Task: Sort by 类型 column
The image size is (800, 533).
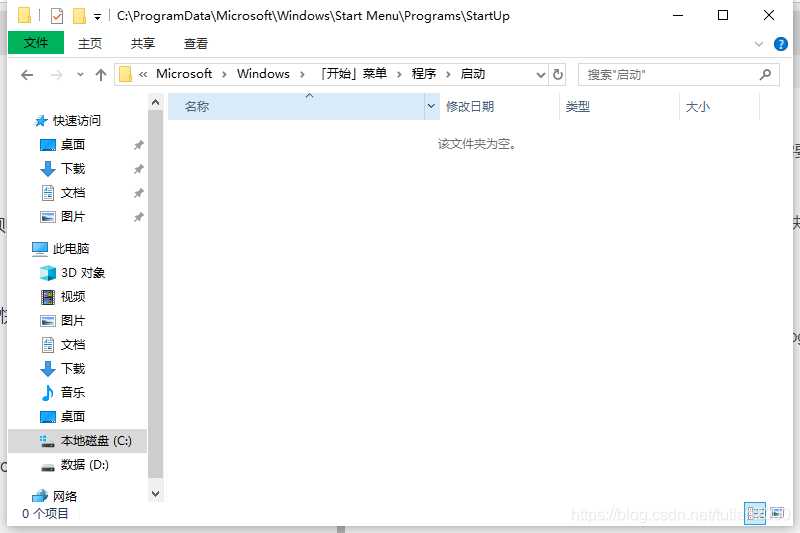Action: tap(619, 107)
